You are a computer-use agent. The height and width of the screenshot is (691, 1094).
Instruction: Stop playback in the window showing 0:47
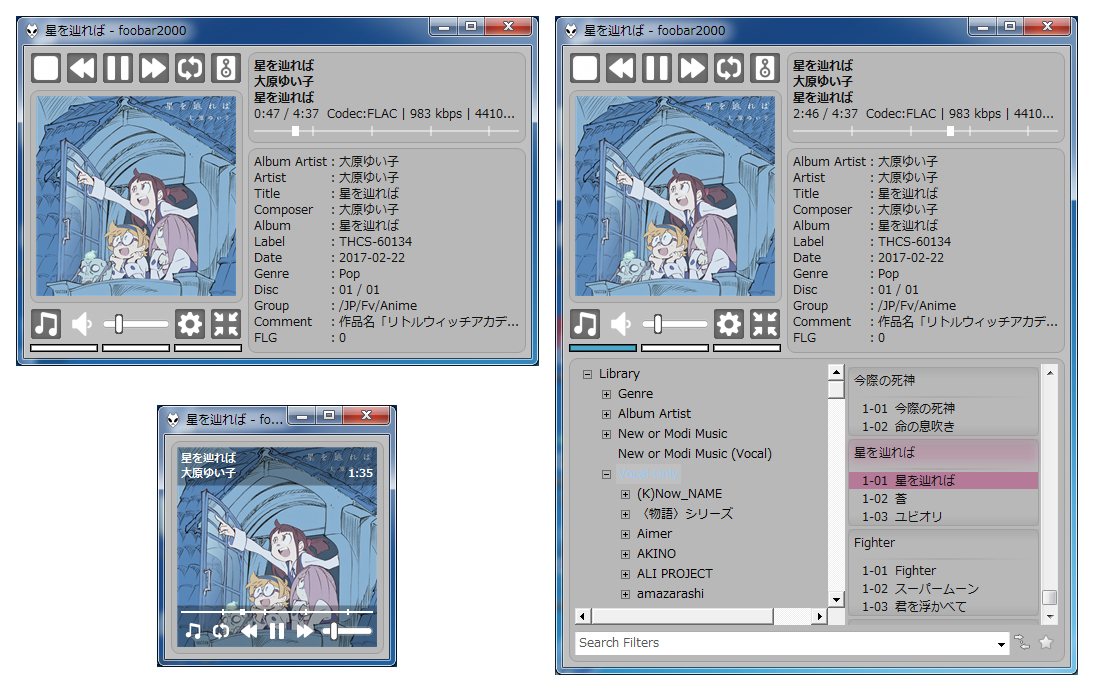click(x=46, y=68)
